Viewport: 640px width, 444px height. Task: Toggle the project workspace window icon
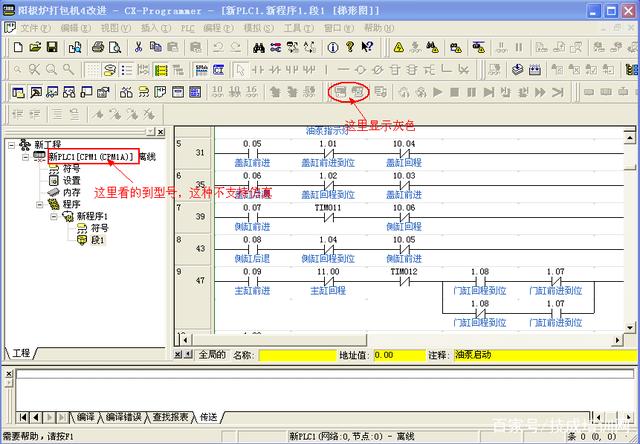(x=18, y=93)
